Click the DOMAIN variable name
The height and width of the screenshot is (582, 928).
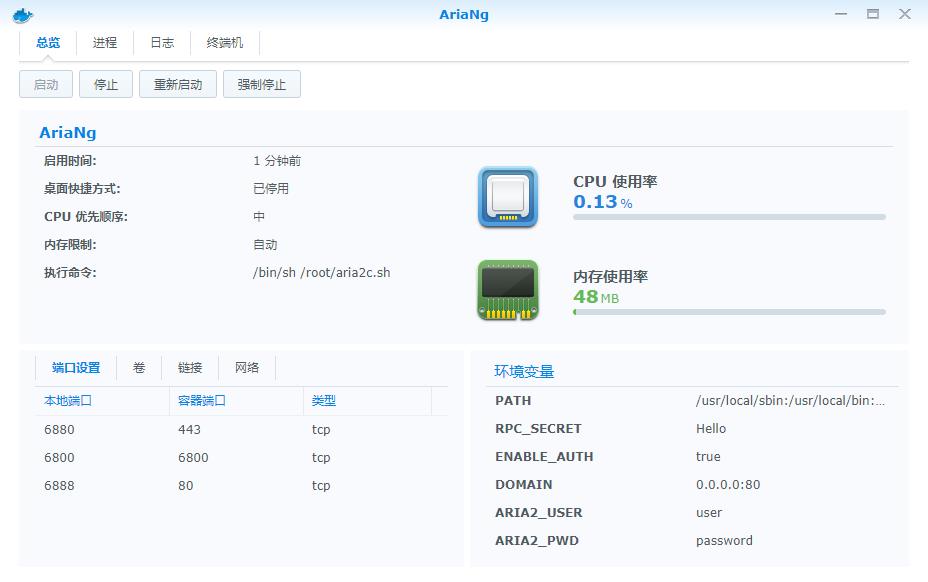(x=524, y=484)
